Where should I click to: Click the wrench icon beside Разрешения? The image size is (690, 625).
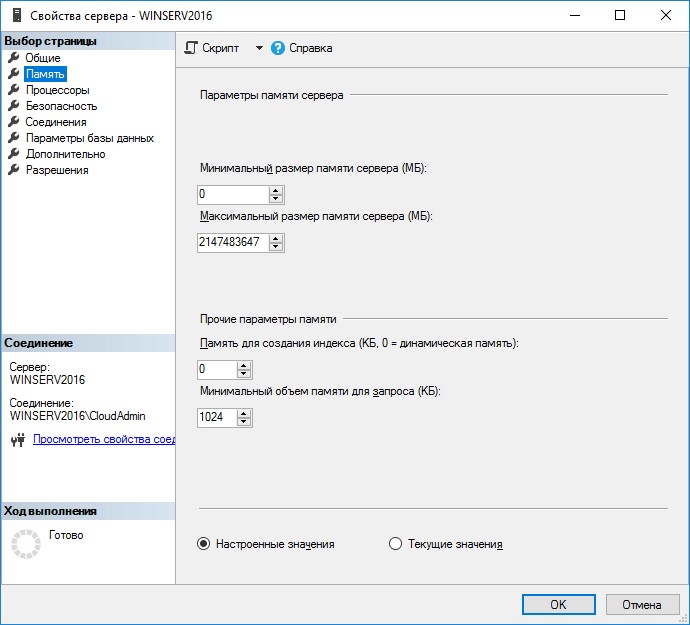click(14, 170)
